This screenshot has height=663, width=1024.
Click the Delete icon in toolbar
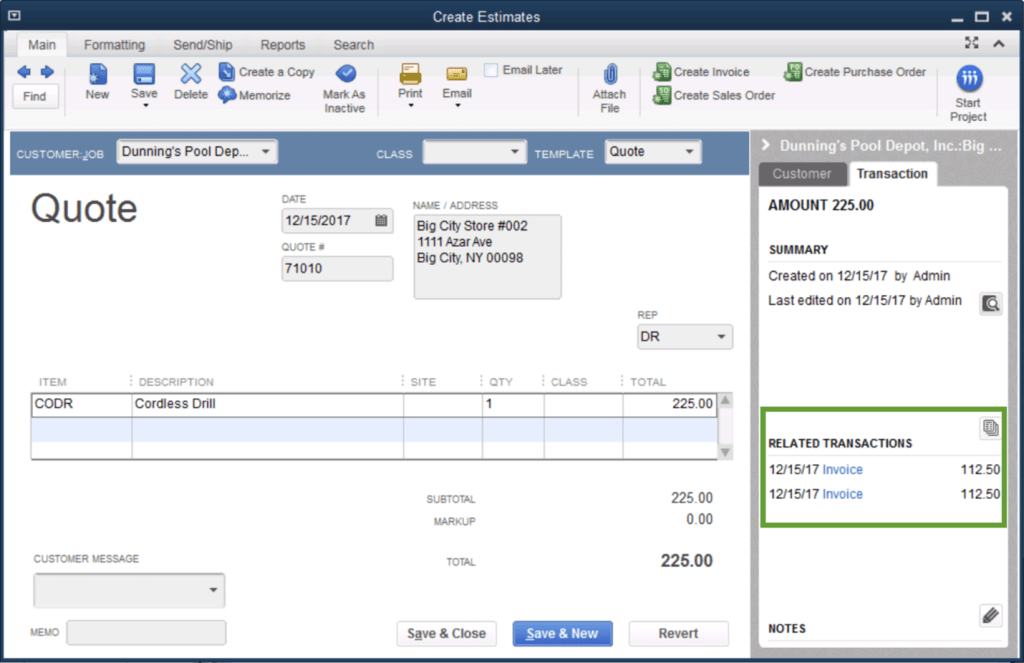(x=190, y=75)
